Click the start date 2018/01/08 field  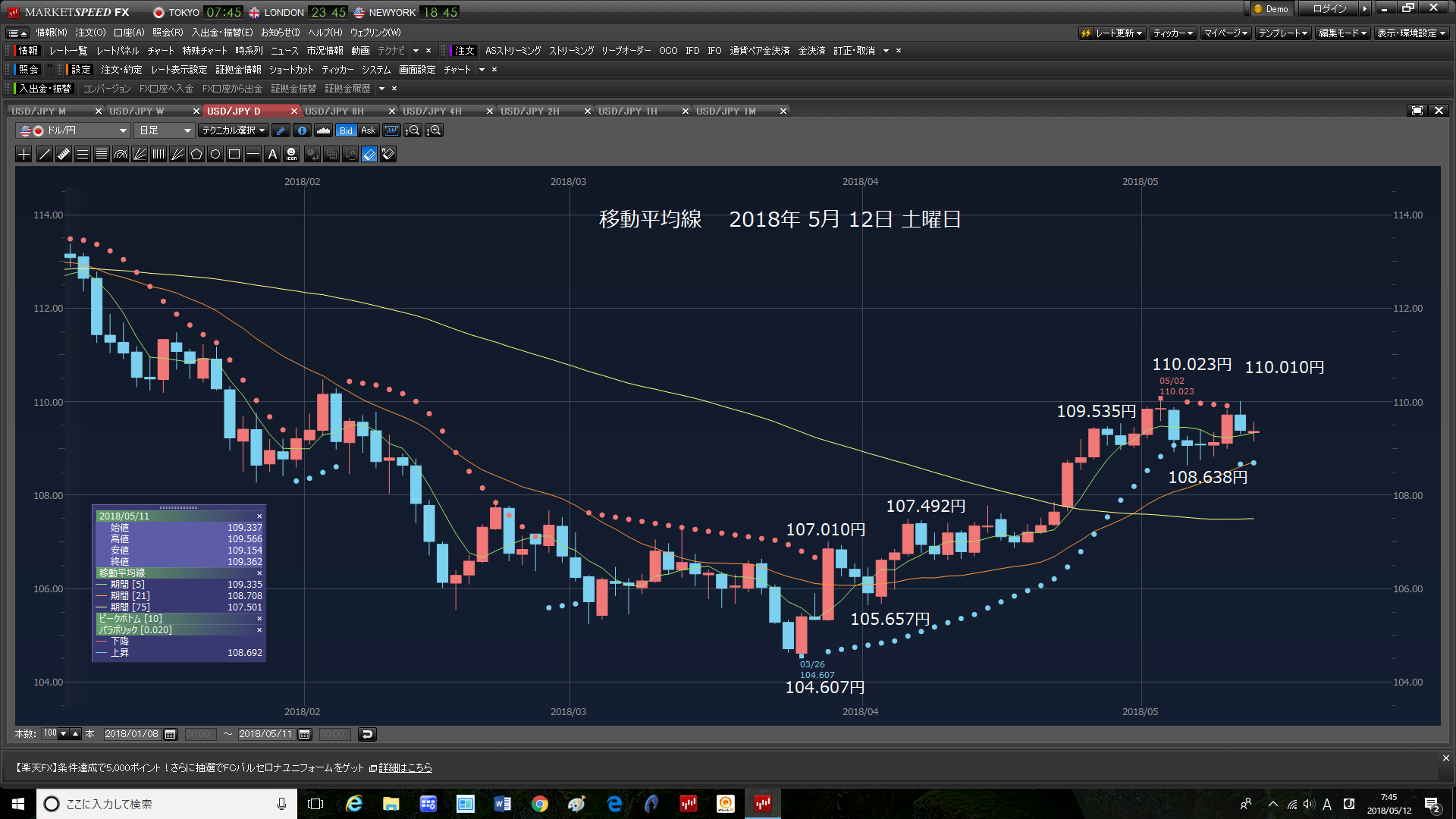[132, 734]
